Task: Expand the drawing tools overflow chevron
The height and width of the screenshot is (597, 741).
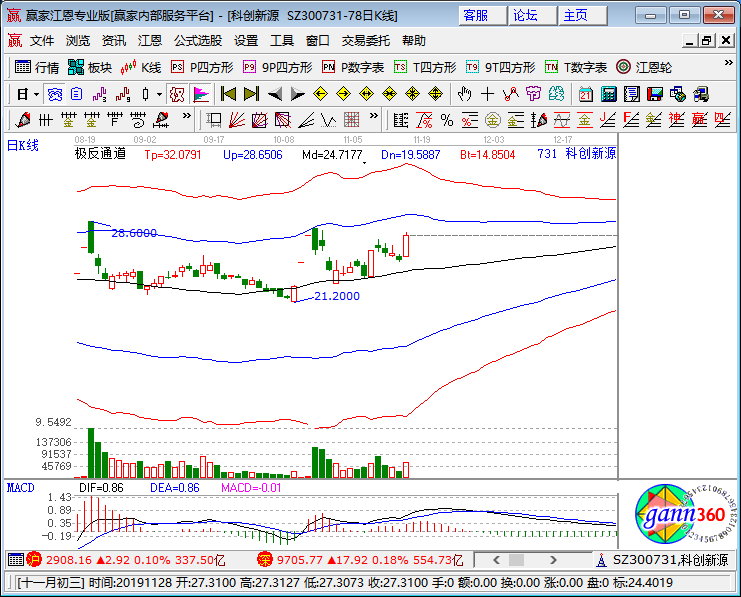Action: 187,115
